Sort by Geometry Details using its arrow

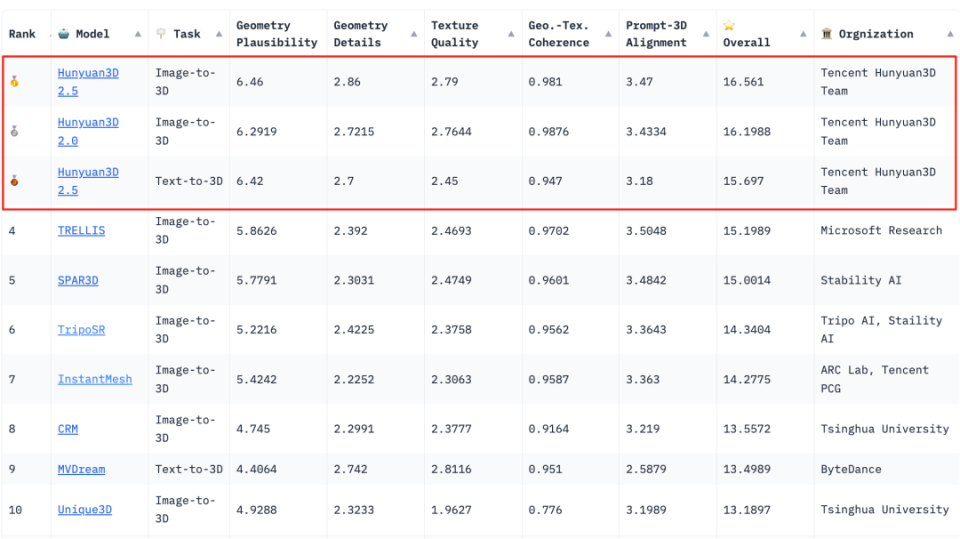[x=414, y=34]
